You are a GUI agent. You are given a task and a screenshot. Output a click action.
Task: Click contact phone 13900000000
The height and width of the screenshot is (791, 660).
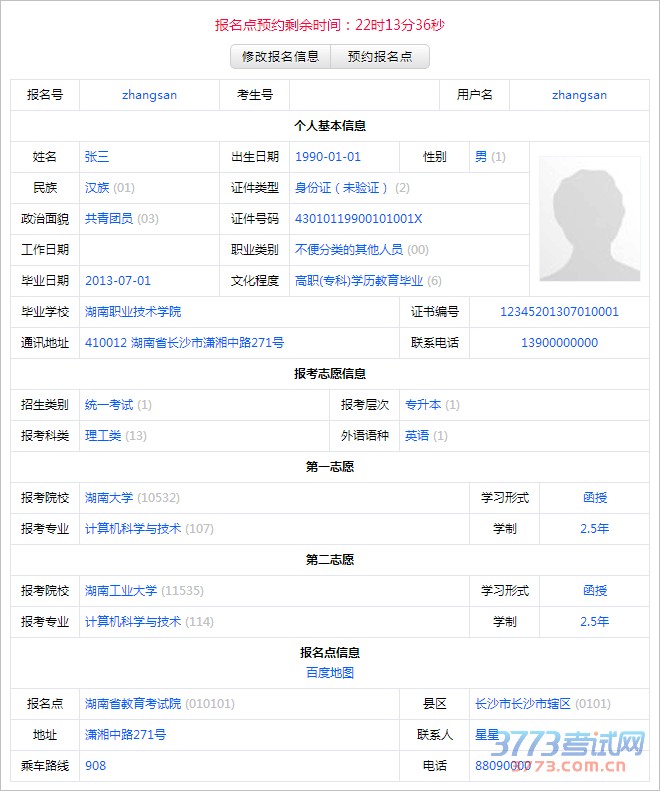[559, 343]
